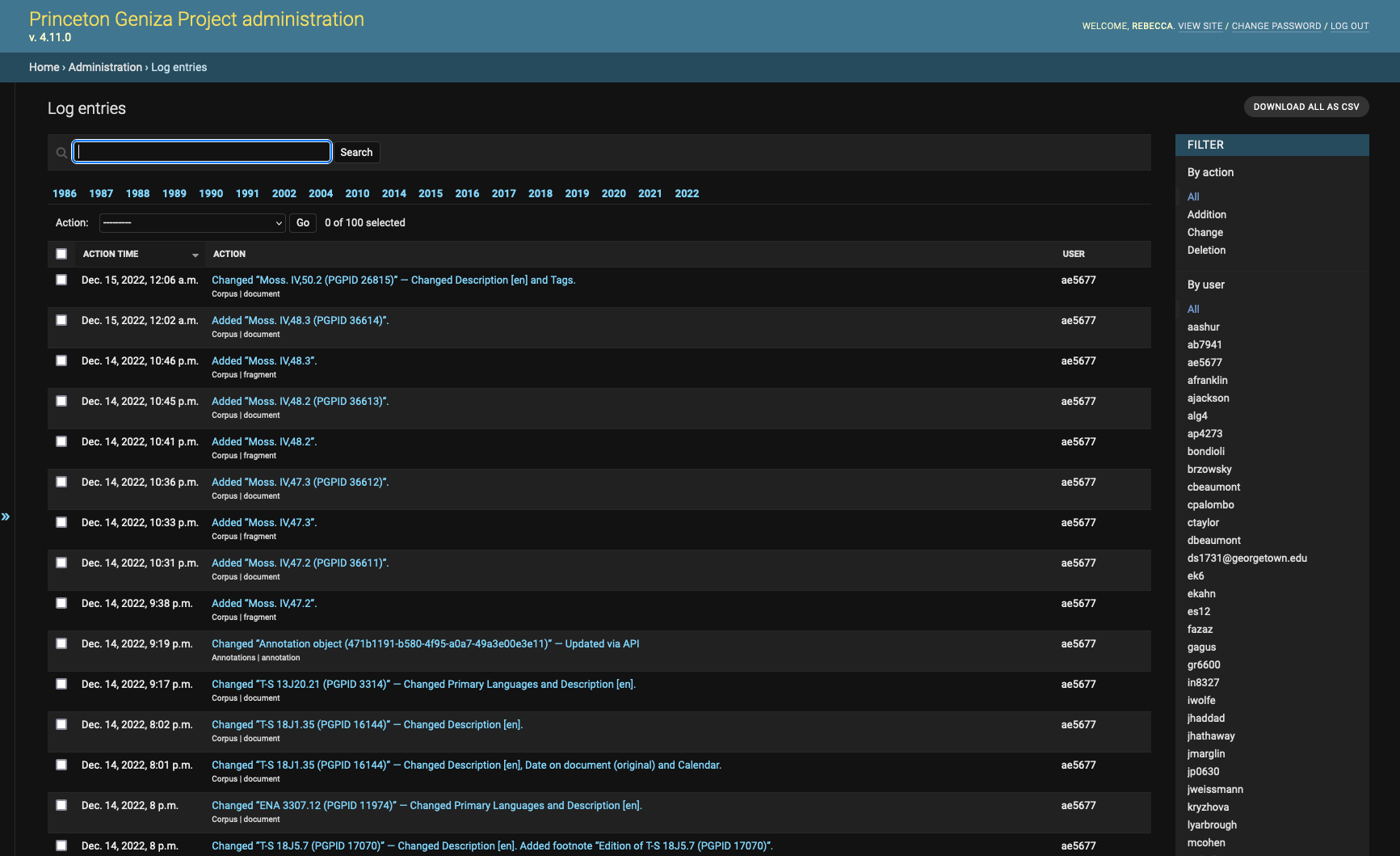Image resolution: width=1400 pixels, height=856 pixels.
Task: Sort by the User column header
Action: coord(1073,254)
